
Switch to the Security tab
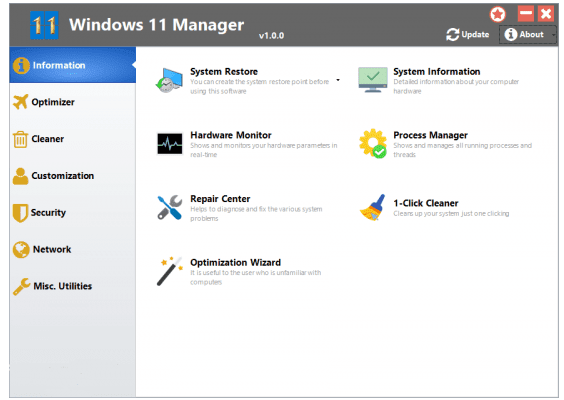coord(73,213)
